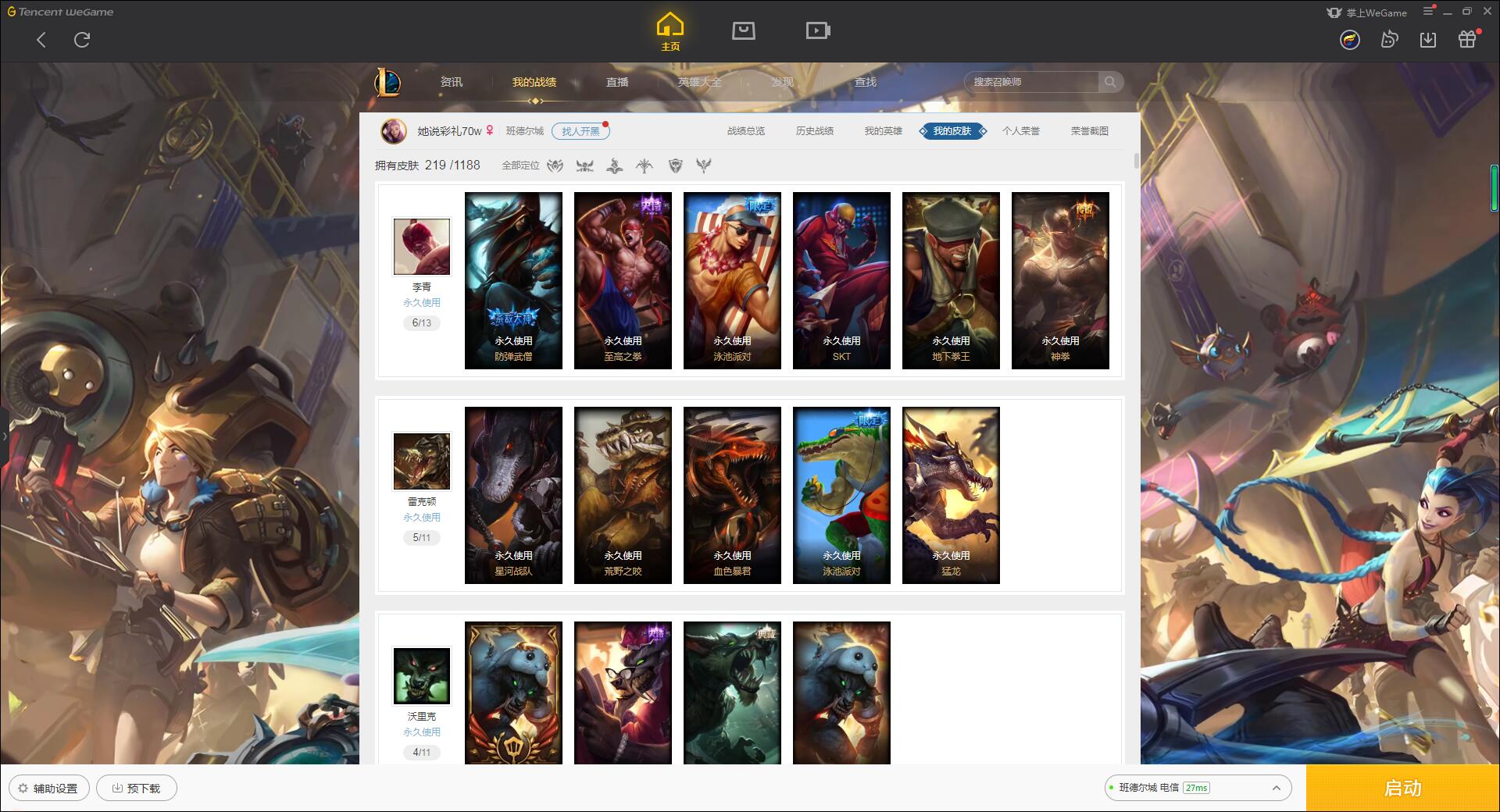Image resolution: width=1500 pixels, height=812 pixels.
Task: Switch to the 荣誉截图 tab
Action: pyautogui.click(x=1090, y=131)
